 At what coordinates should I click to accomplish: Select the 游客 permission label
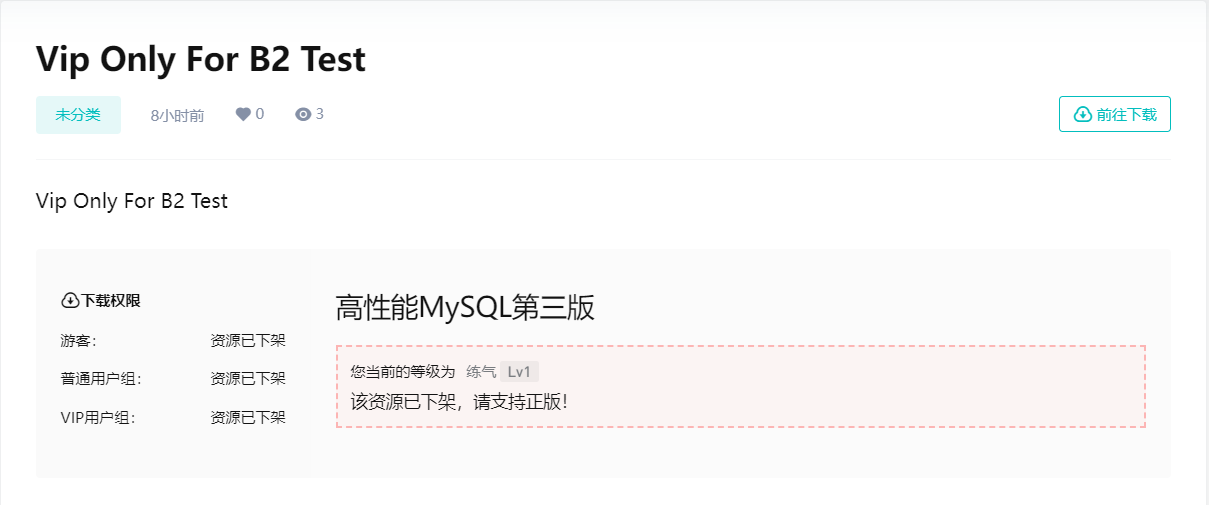78,341
